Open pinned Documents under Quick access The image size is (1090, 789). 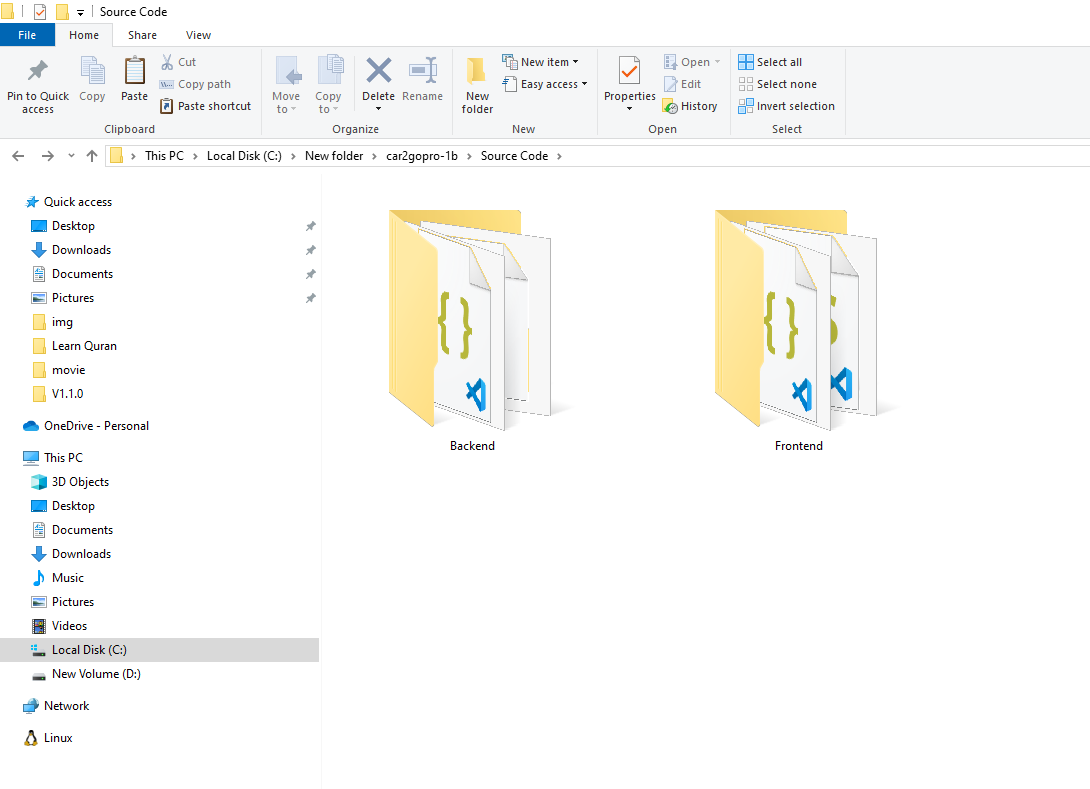[x=82, y=275]
